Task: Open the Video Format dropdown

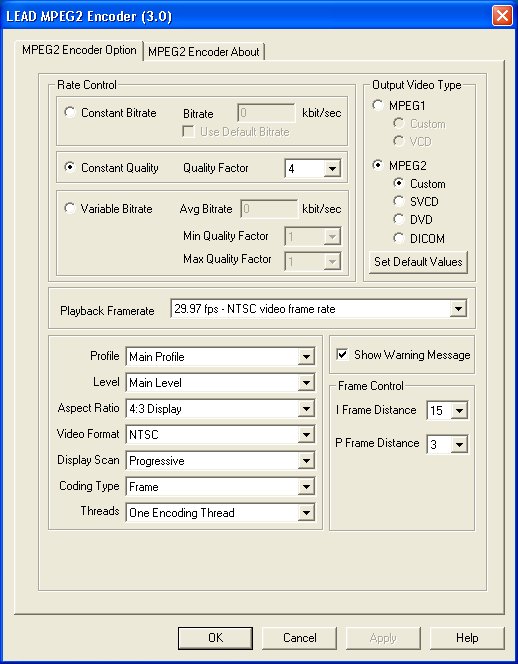Action: pos(305,434)
